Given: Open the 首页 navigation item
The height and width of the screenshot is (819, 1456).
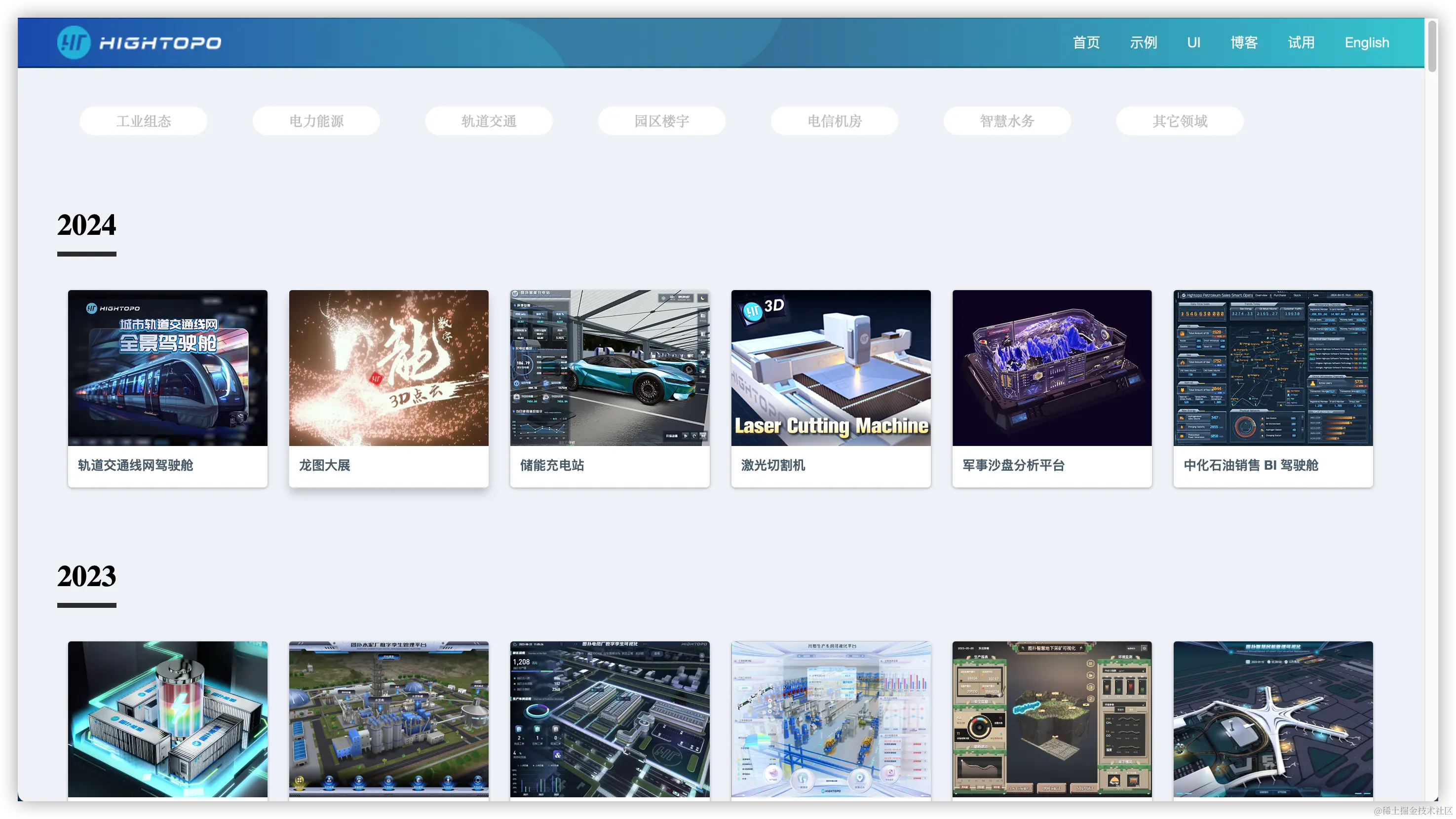Looking at the screenshot, I should [x=1086, y=43].
